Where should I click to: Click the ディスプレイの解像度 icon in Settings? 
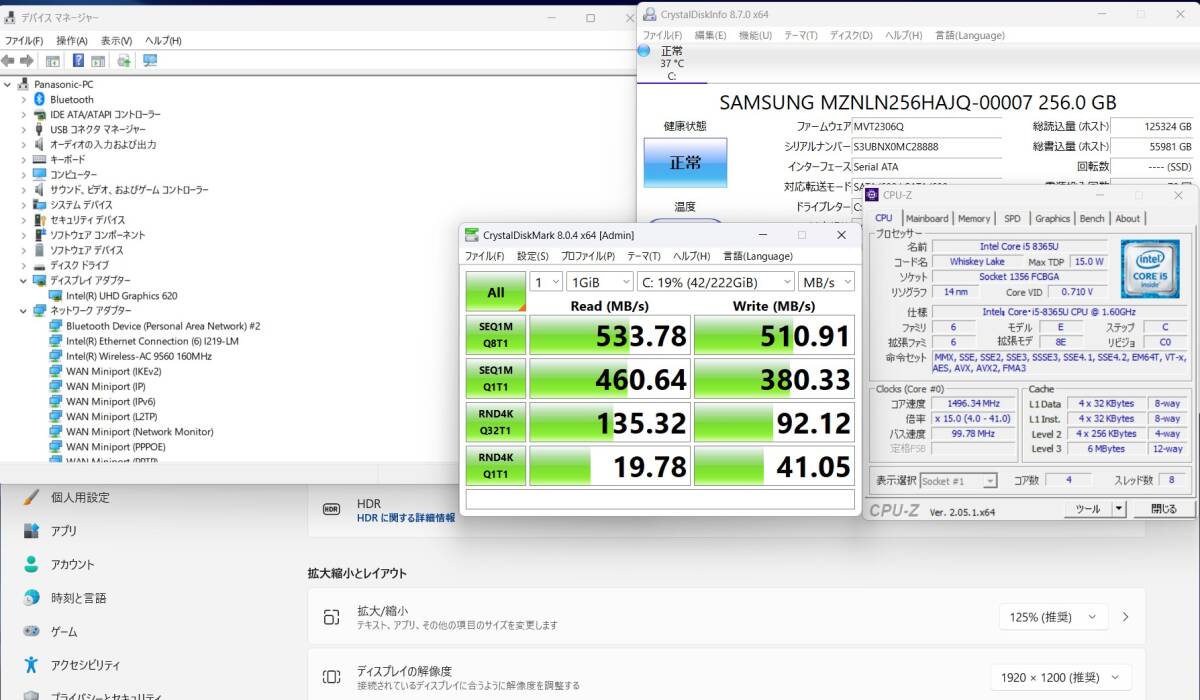click(x=331, y=677)
